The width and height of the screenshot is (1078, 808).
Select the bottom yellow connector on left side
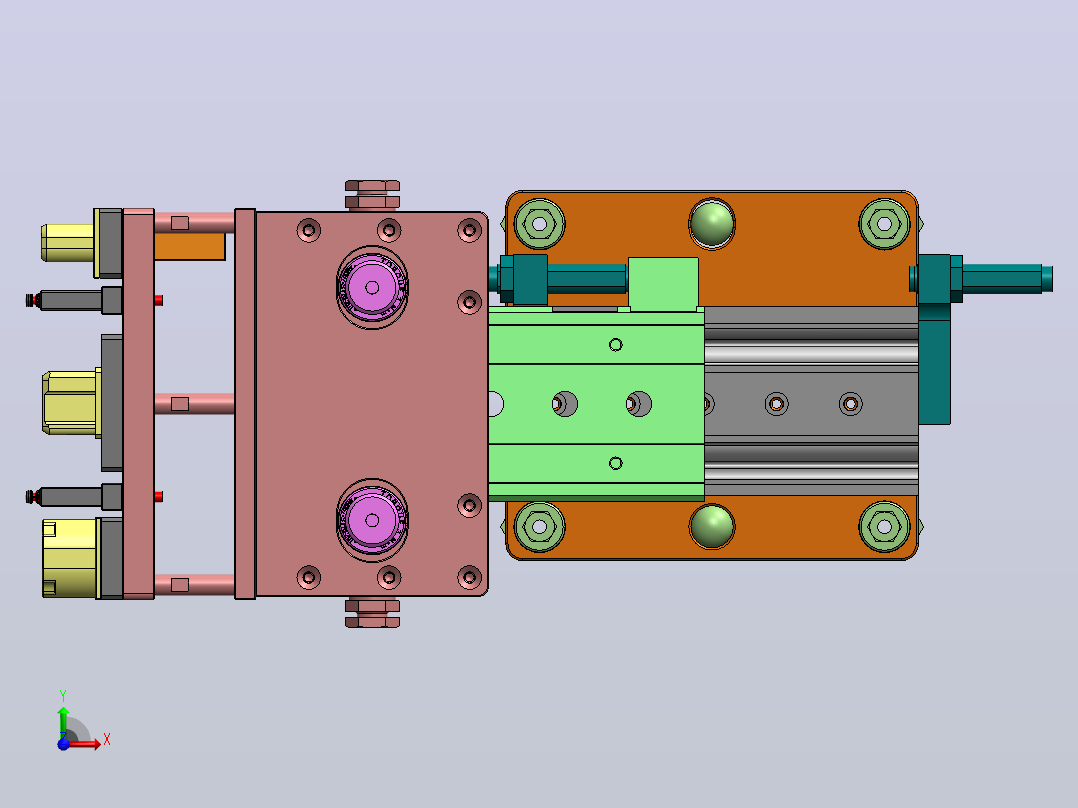coord(71,558)
